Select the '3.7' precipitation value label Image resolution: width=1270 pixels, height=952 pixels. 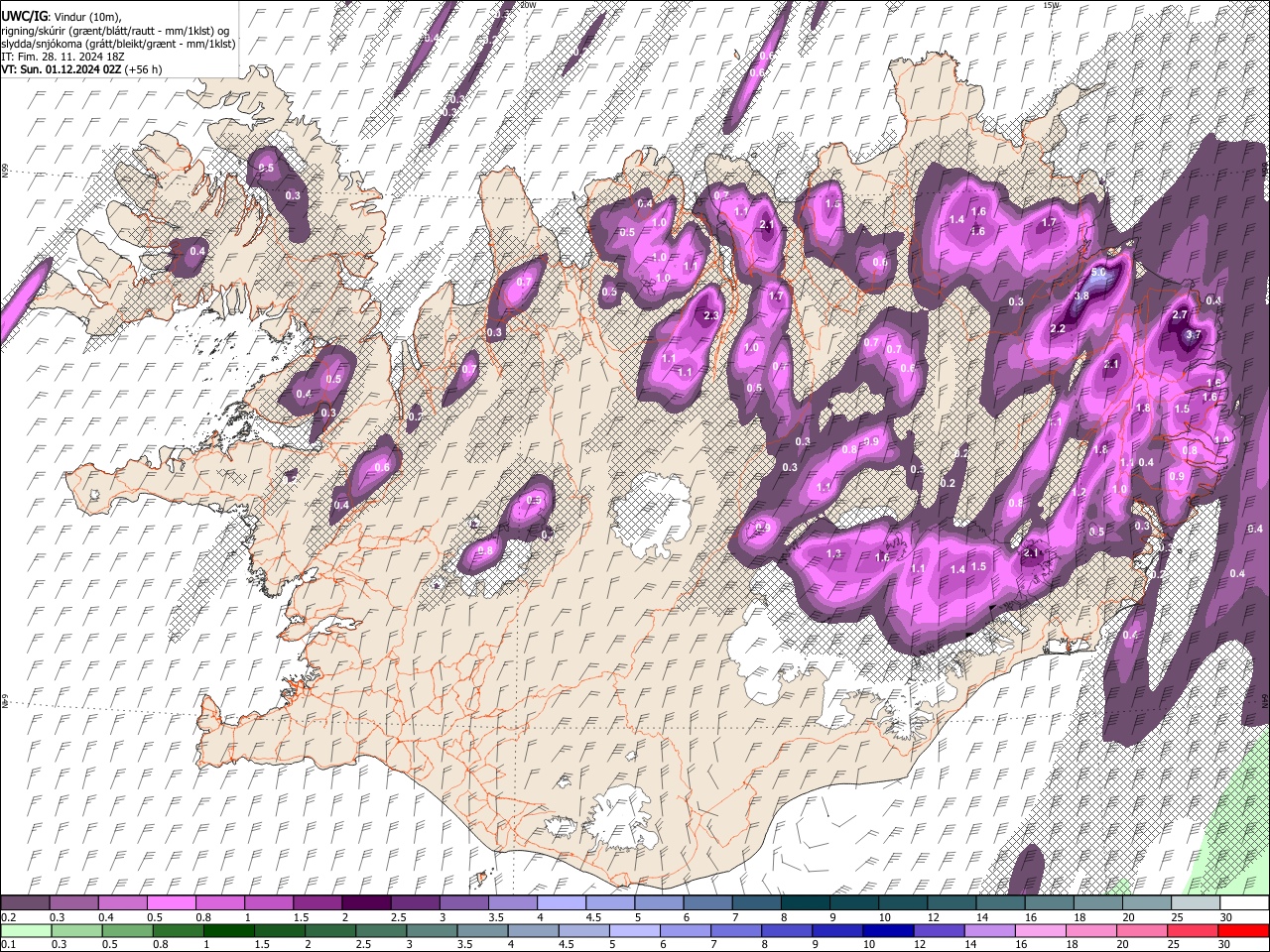[x=1194, y=335]
